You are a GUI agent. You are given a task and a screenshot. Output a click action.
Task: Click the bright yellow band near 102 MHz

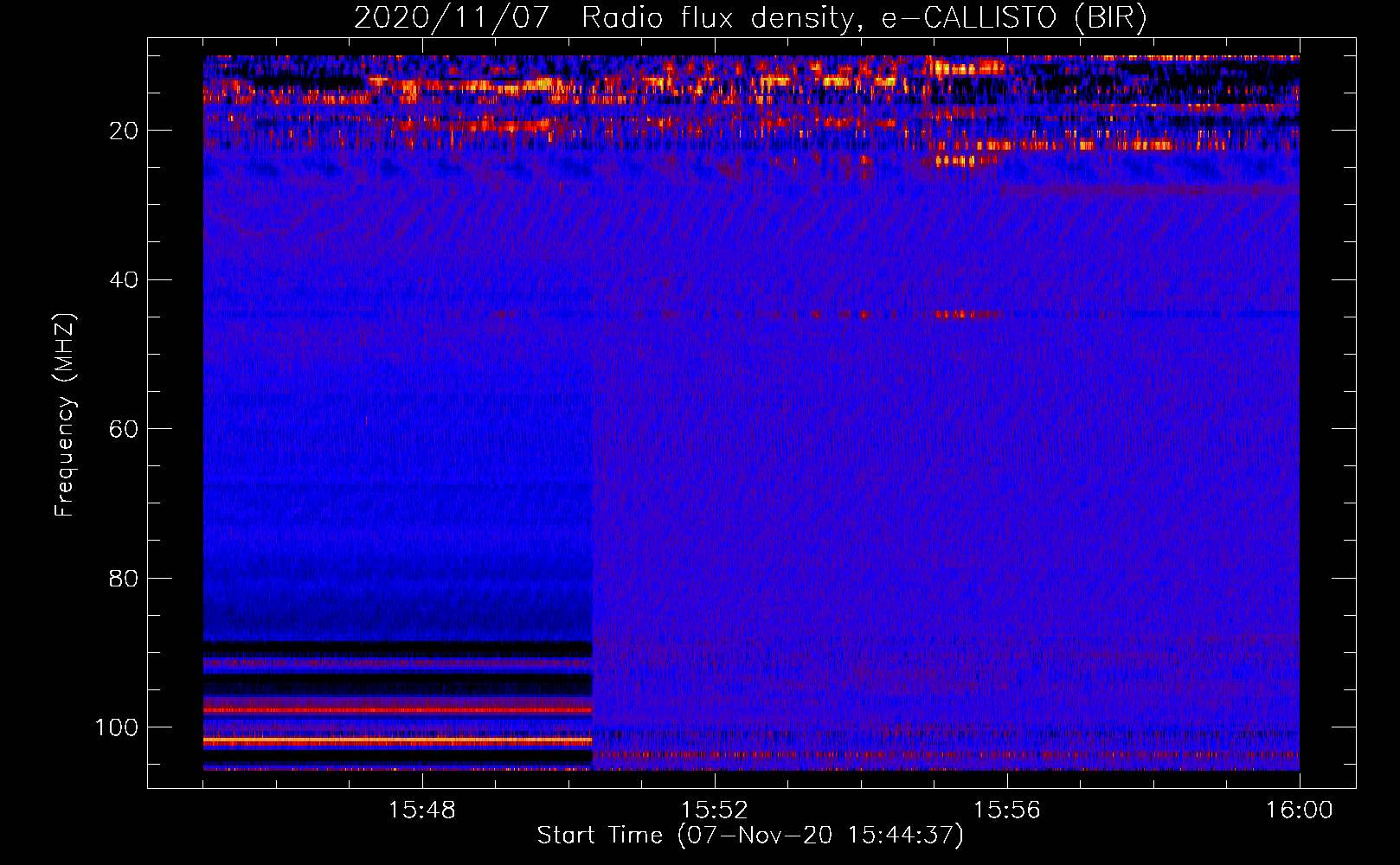pos(398,741)
